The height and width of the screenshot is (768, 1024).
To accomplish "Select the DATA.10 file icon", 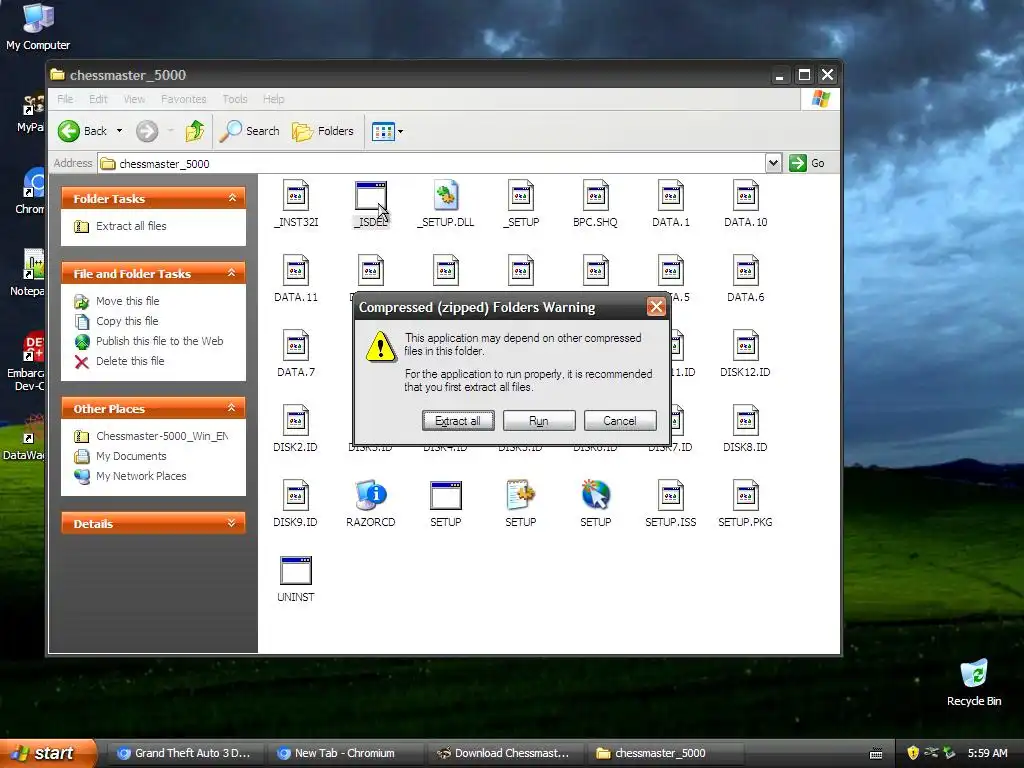I will (x=746, y=195).
